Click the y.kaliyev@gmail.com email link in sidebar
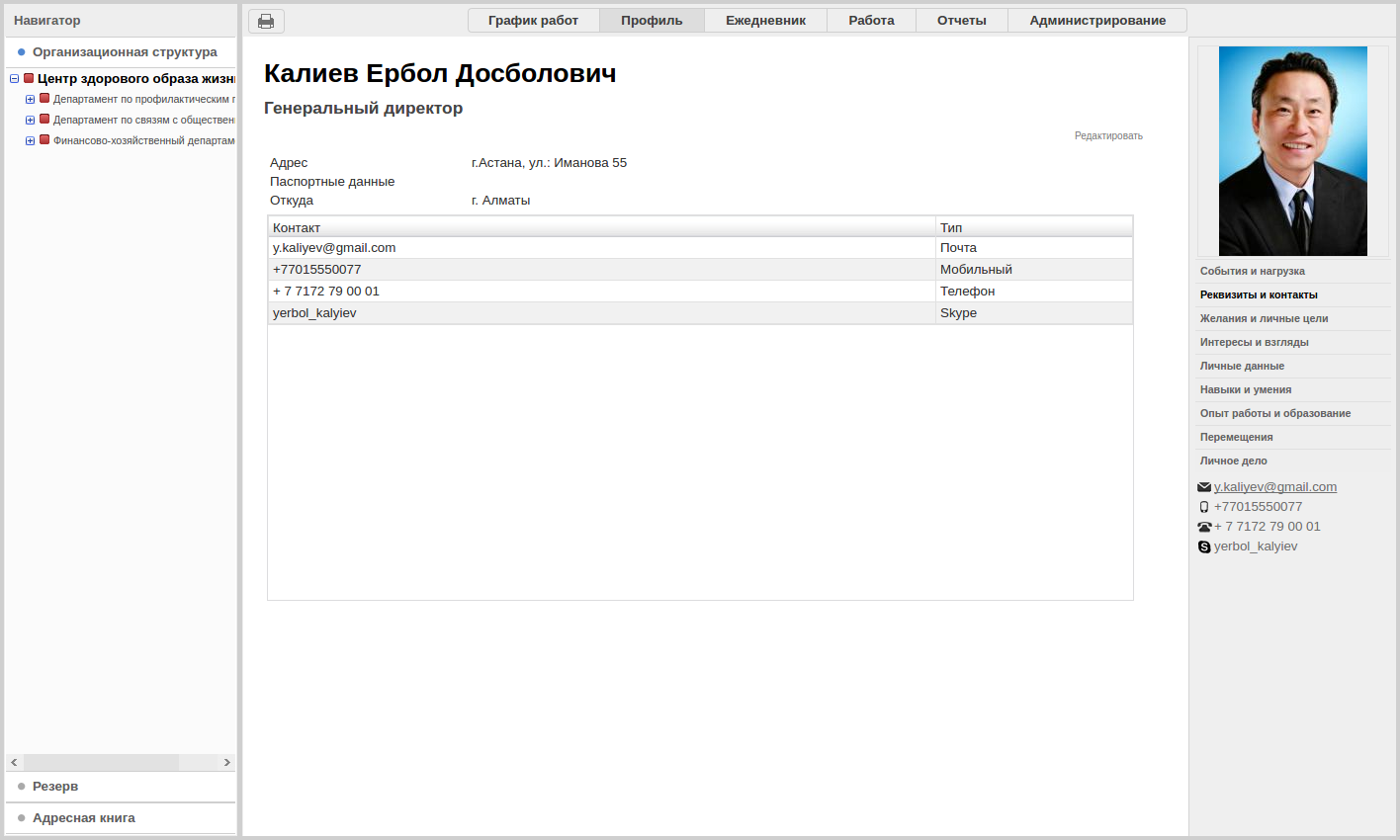This screenshot has width=1400, height=840. click(1275, 487)
